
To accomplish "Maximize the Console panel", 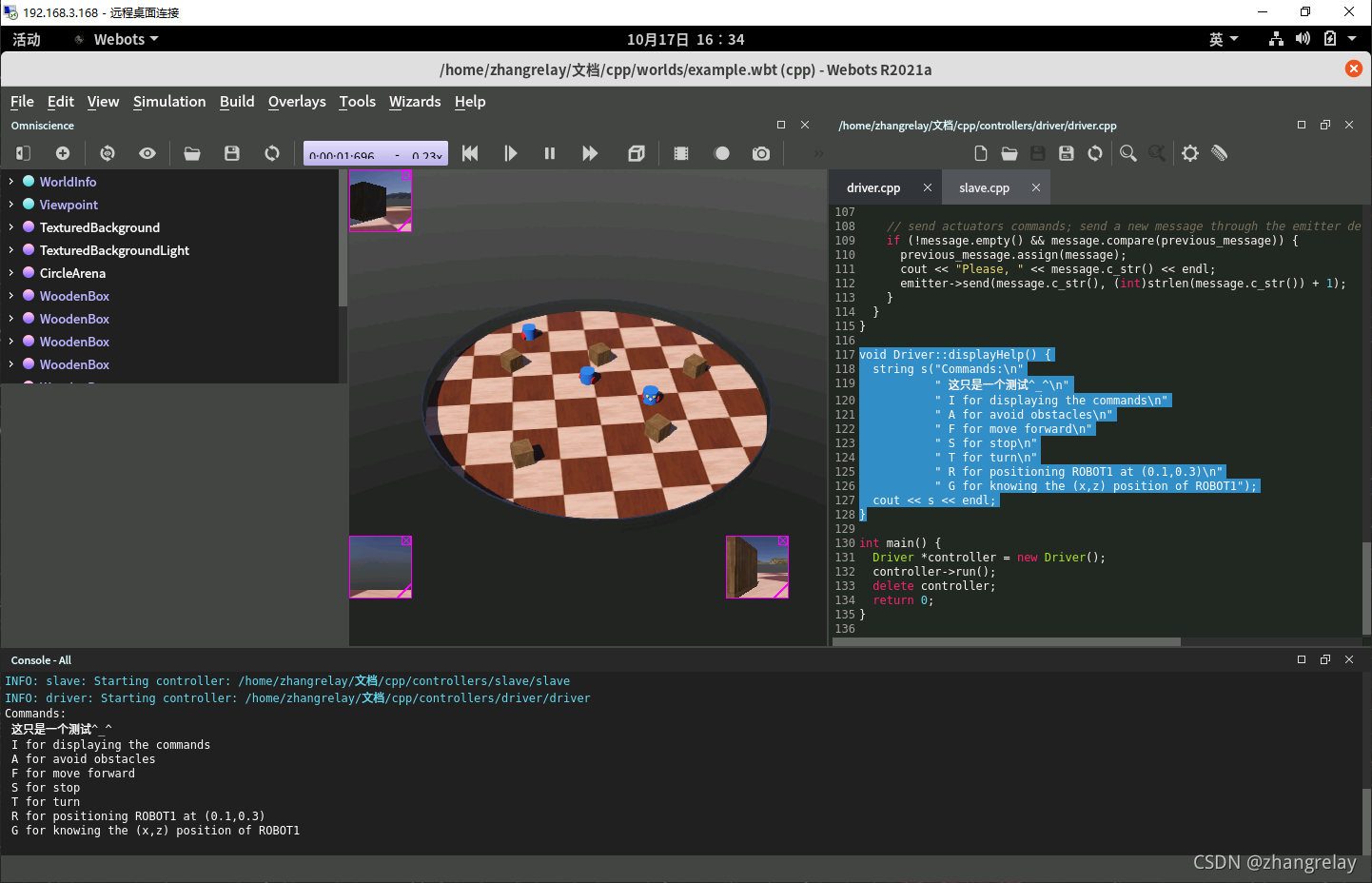I will [1302, 659].
